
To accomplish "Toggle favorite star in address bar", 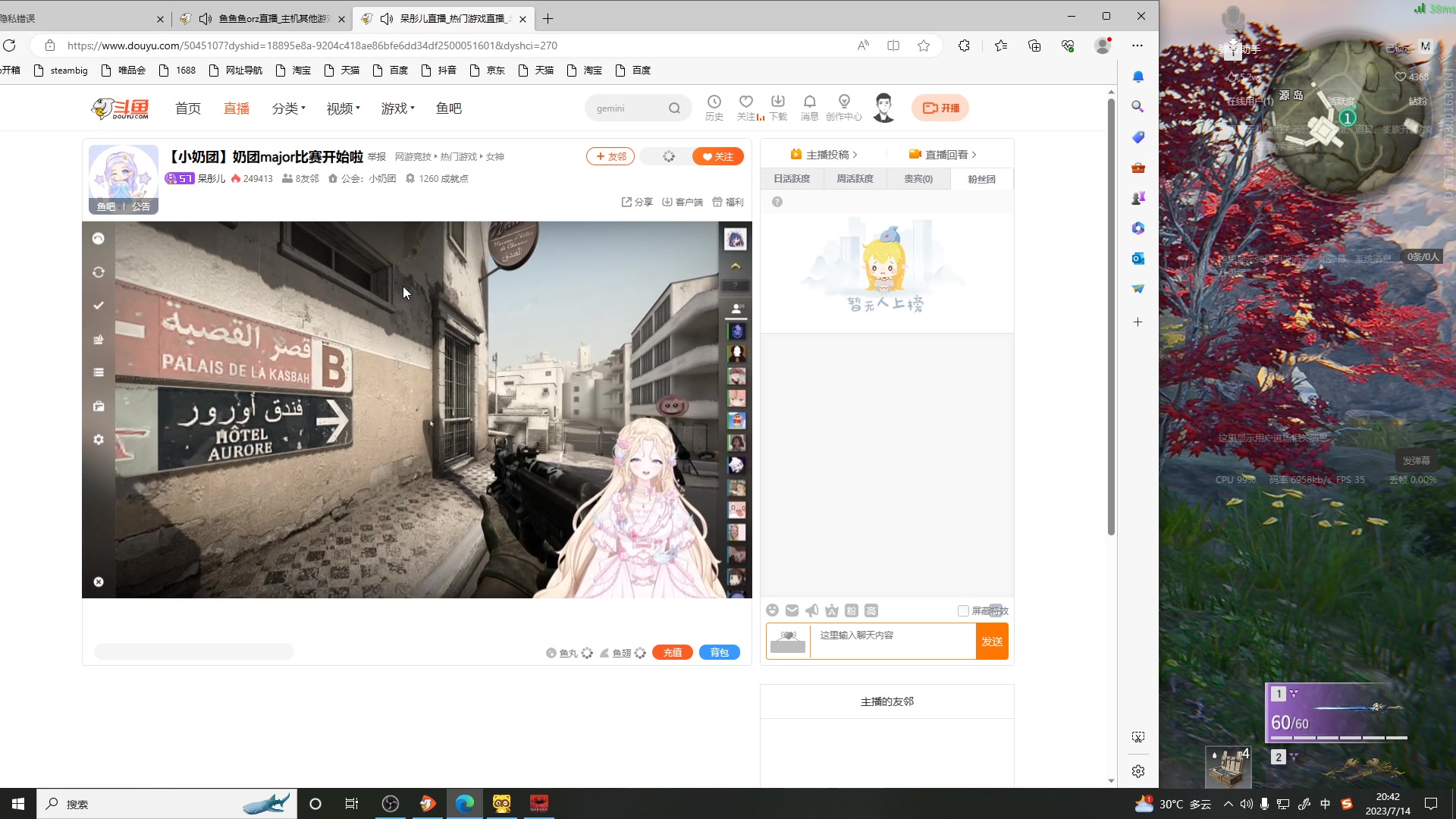I will [924, 45].
